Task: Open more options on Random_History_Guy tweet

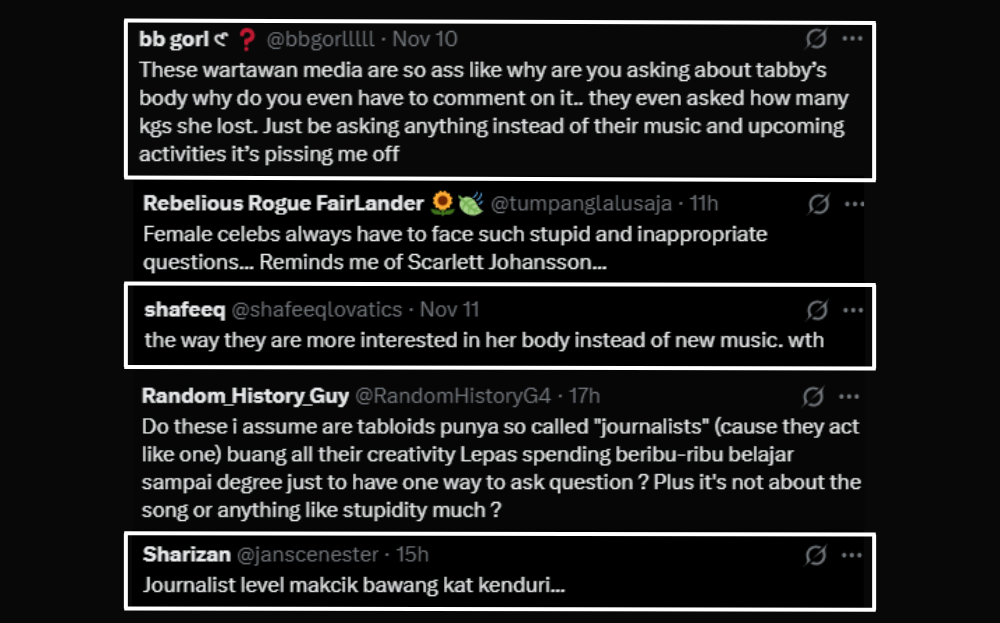Action: pyautogui.click(x=851, y=396)
